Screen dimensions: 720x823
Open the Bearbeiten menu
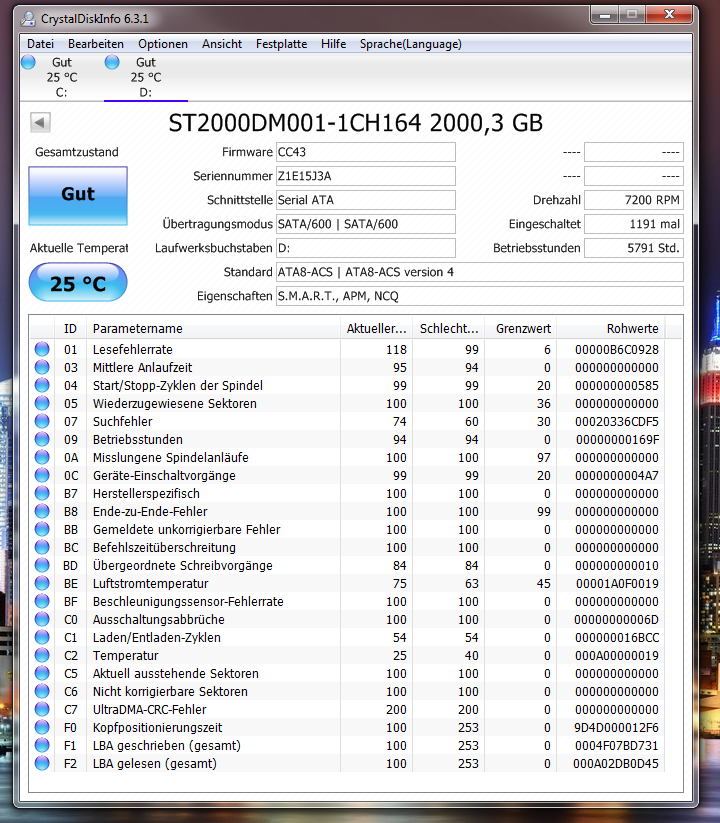(x=96, y=44)
